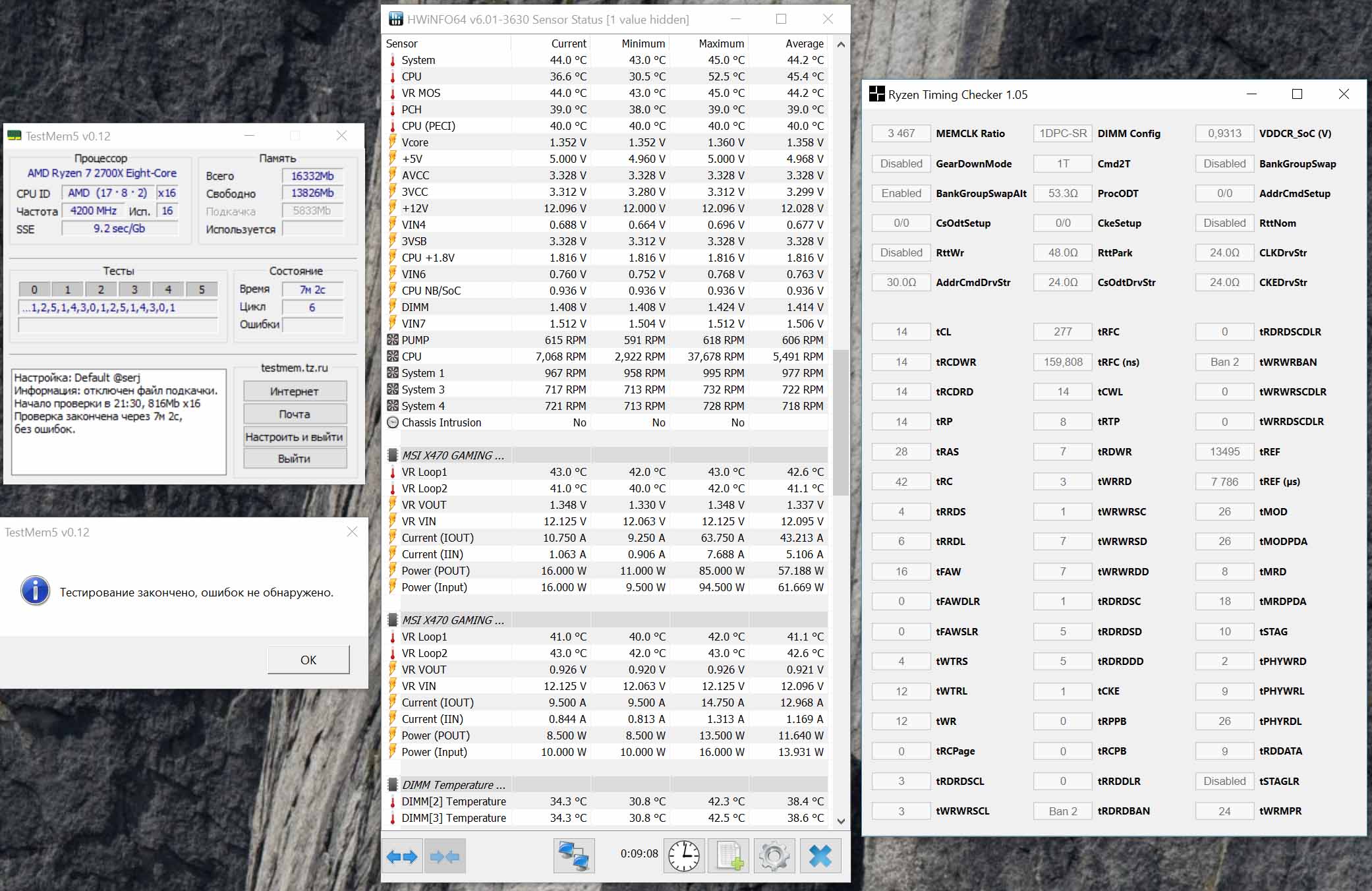Click the tCL value field showing 14
Image resolution: width=1372 pixels, height=891 pixels.
(901, 332)
